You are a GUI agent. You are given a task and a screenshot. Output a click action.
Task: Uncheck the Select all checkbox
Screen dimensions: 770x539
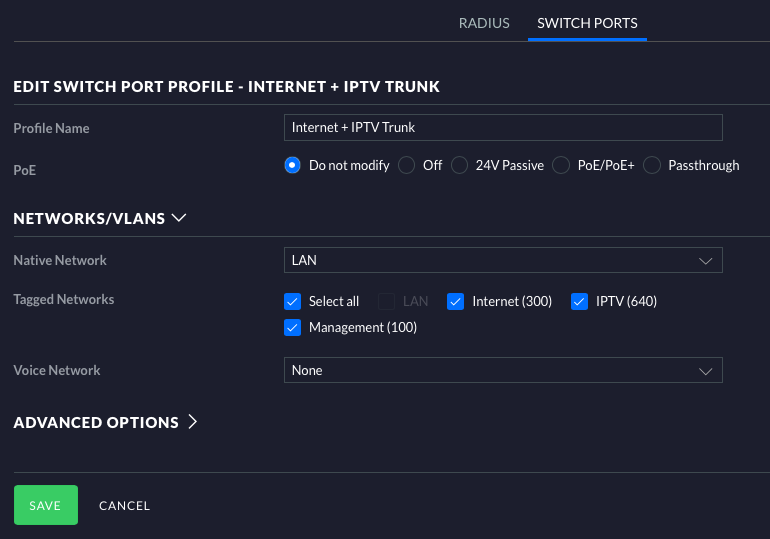(293, 301)
